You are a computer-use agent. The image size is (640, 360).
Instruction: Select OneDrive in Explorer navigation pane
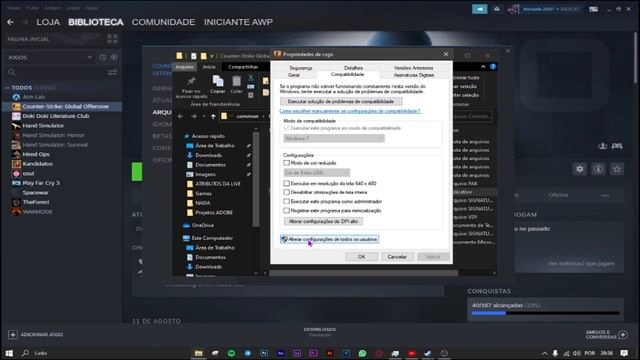[202, 225]
